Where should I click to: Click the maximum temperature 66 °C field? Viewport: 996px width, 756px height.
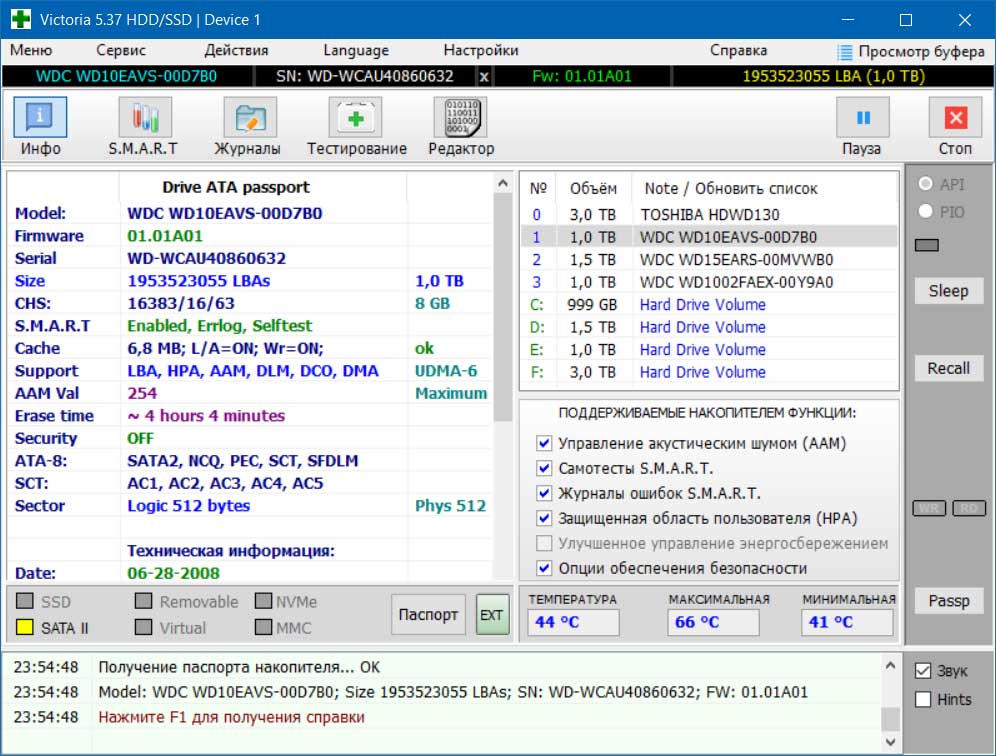[713, 622]
